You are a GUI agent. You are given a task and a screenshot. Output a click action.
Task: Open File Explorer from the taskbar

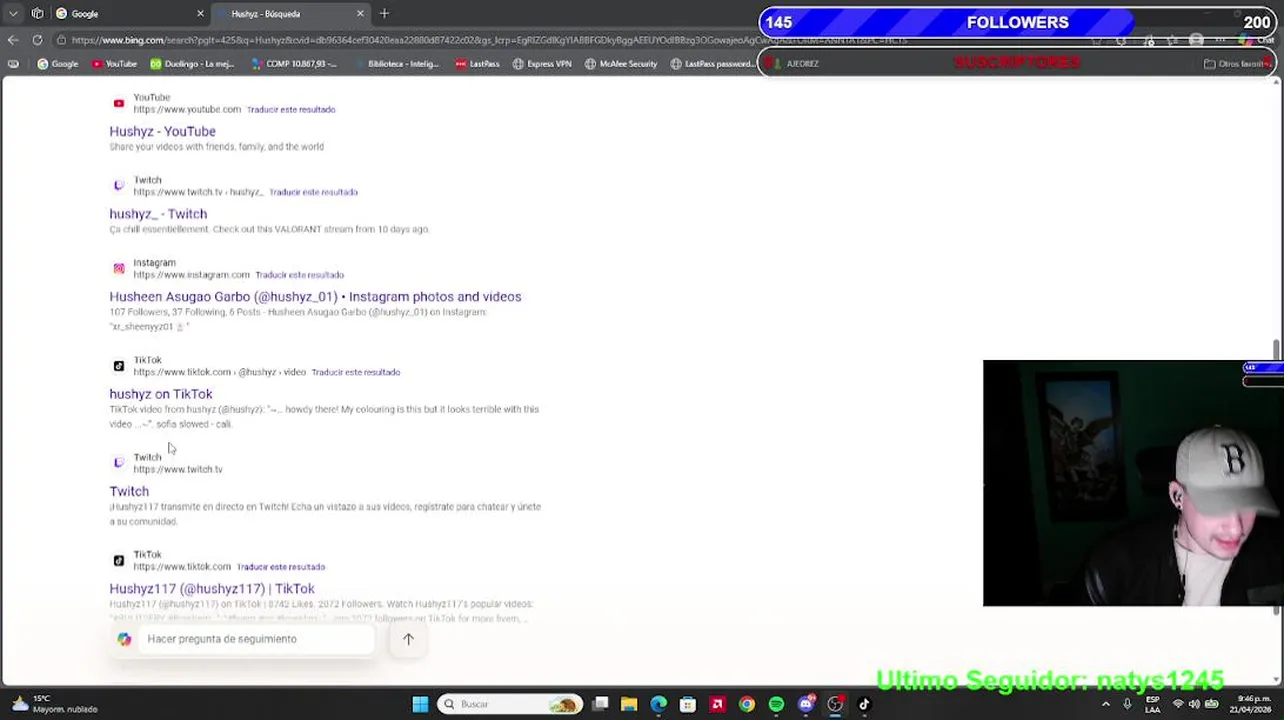point(629,704)
